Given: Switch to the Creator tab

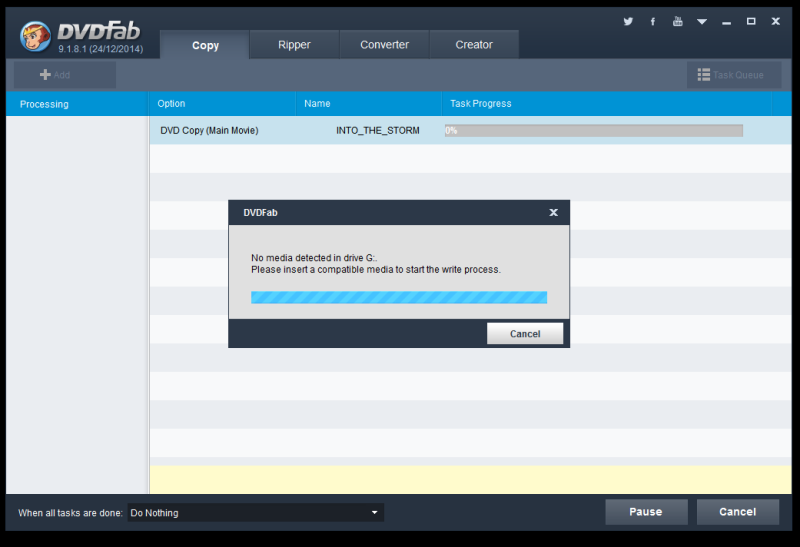Looking at the screenshot, I should tap(474, 45).
